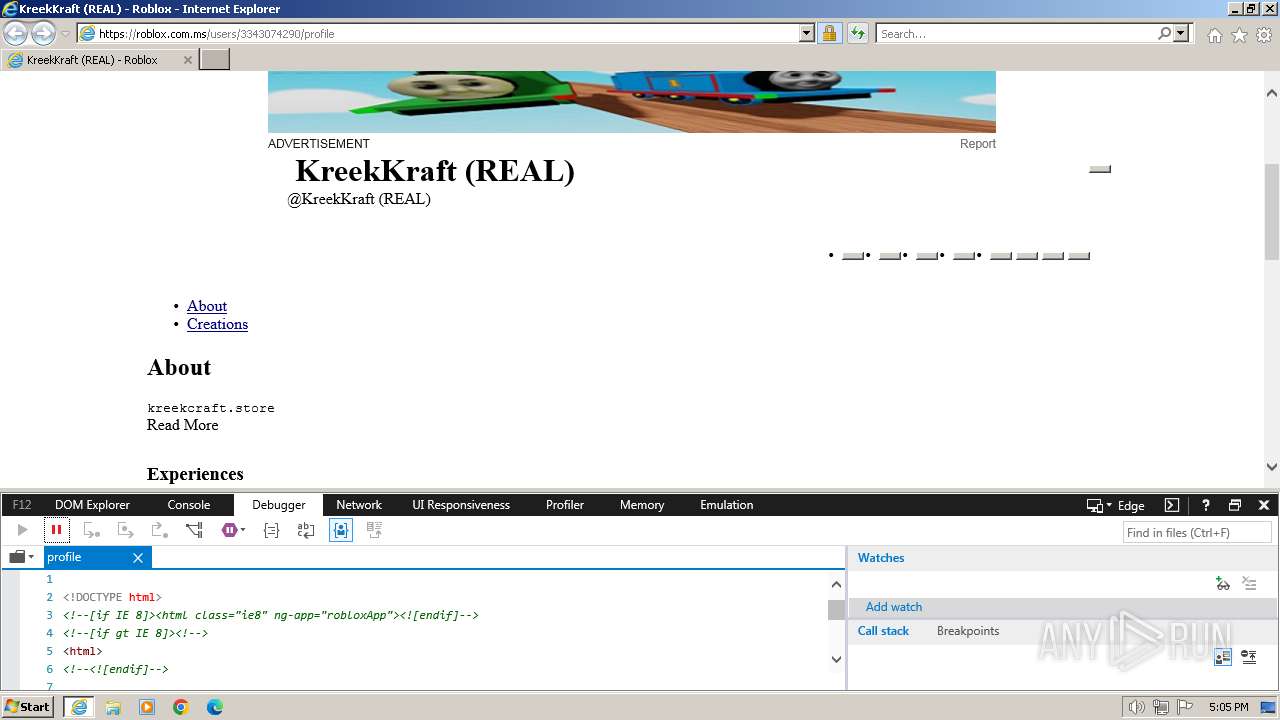Click the red Break pause button
The width and height of the screenshot is (1280, 720).
[x=56, y=530]
